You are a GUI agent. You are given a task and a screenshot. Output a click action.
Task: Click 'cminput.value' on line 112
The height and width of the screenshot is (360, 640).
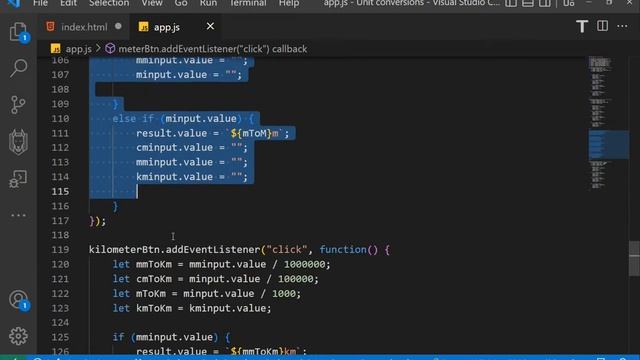click(x=174, y=148)
